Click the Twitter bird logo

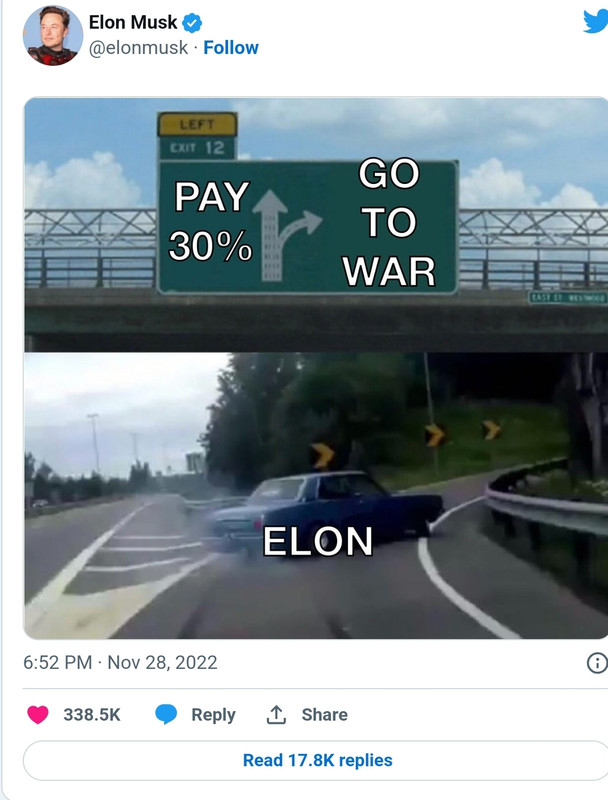tap(596, 22)
